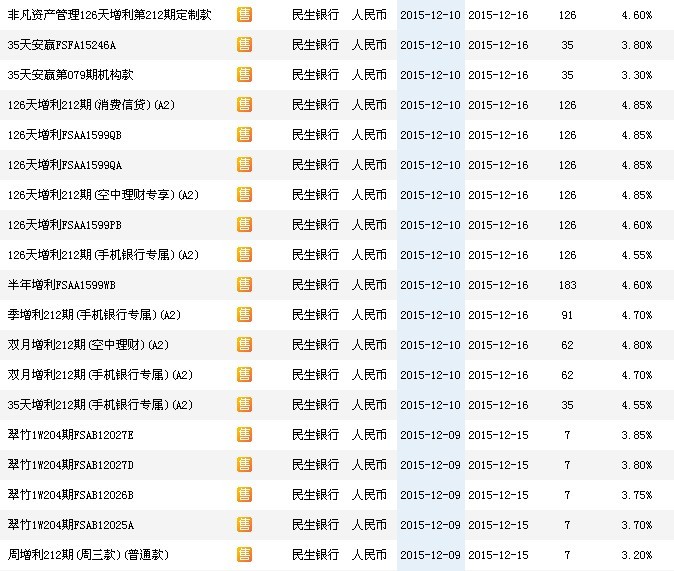
Task: Click the 售 icon for 35天安赢第079期机构款
Action: (244, 75)
